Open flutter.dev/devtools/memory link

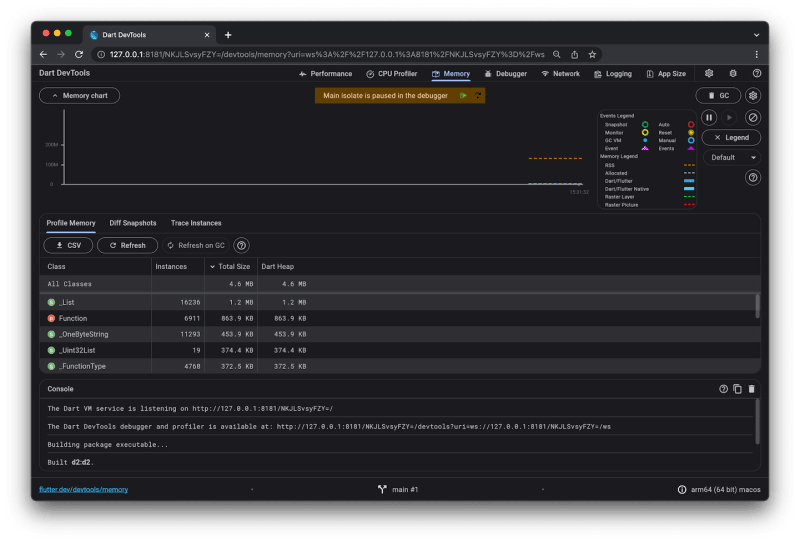point(84,489)
